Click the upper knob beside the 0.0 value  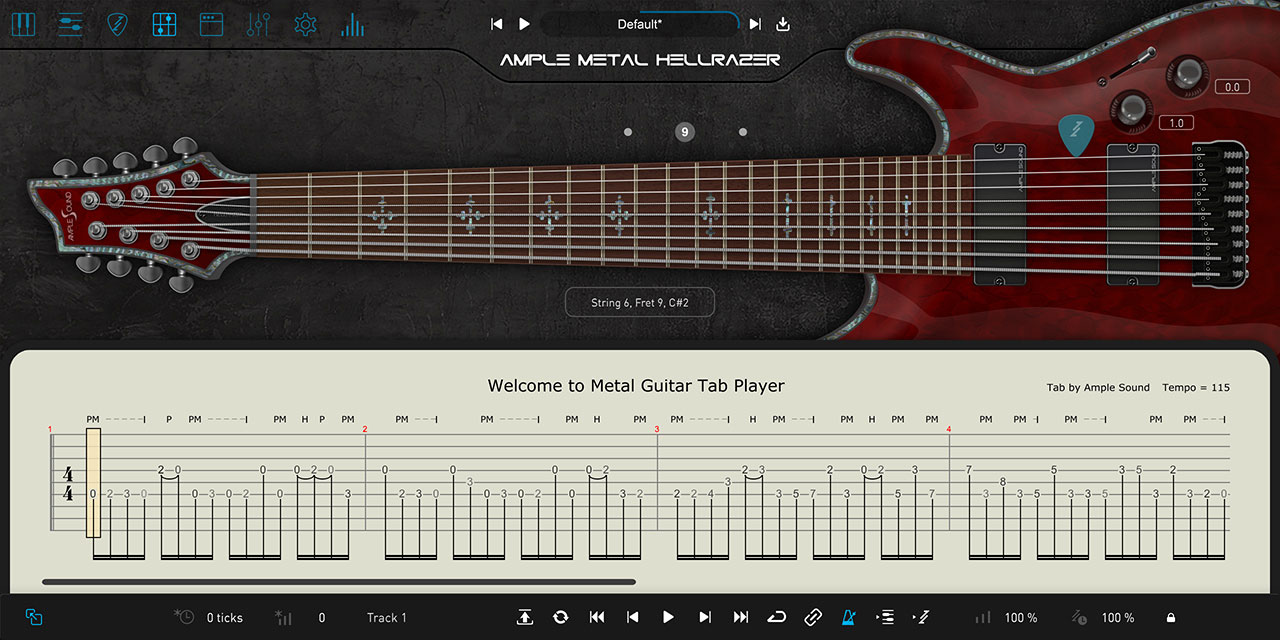coord(1187,72)
